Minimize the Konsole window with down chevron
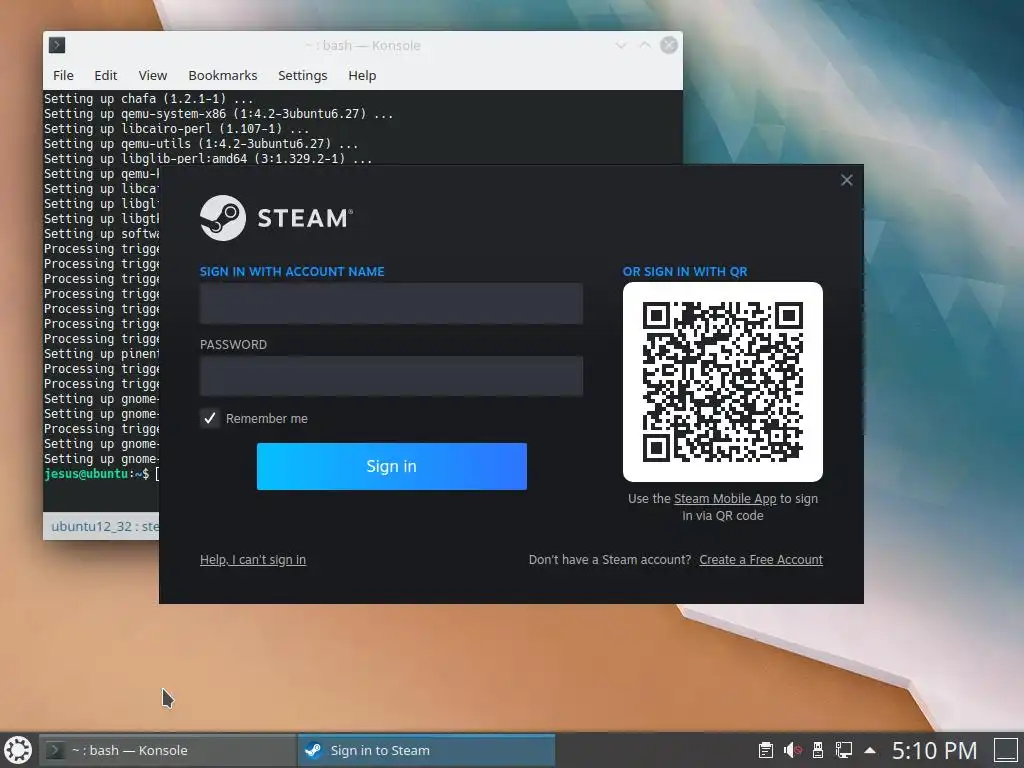Image resolution: width=1024 pixels, height=768 pixels. [620, 45]
